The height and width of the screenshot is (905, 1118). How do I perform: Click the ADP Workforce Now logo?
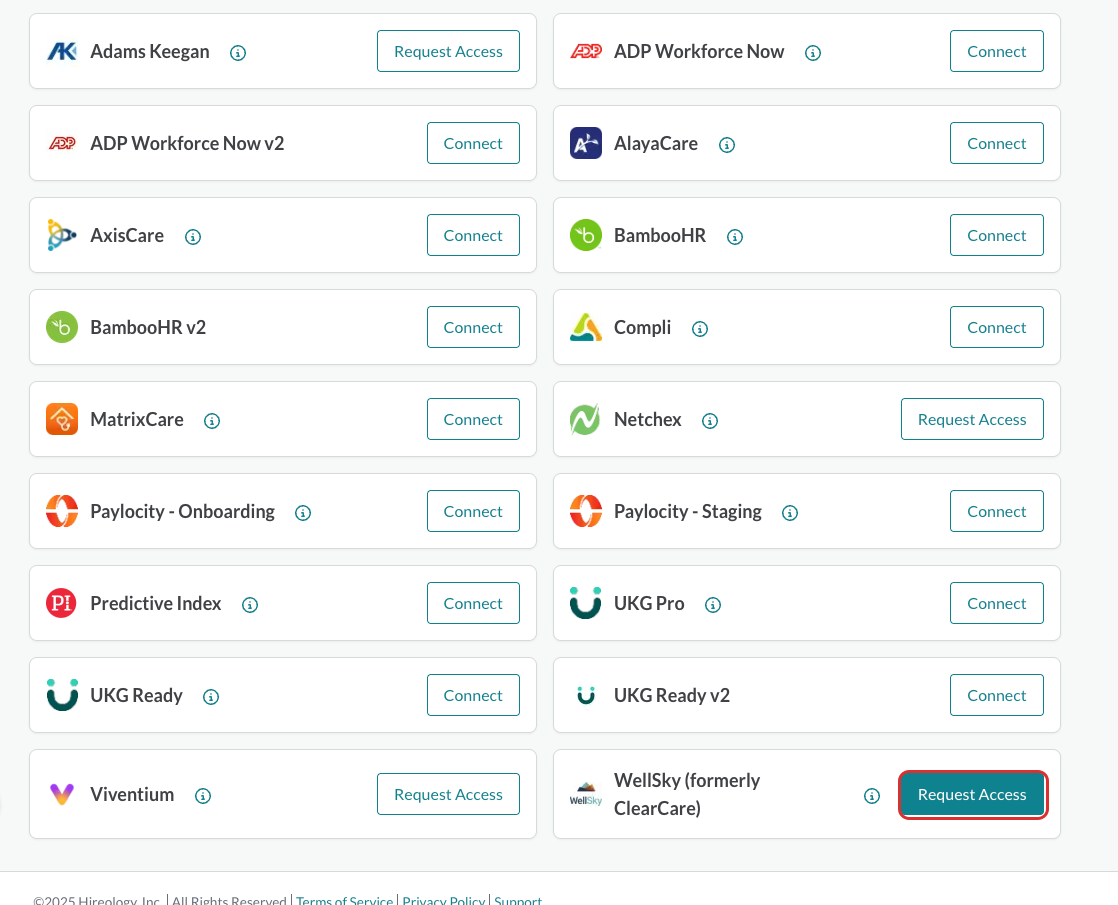[x=586, y=51]
